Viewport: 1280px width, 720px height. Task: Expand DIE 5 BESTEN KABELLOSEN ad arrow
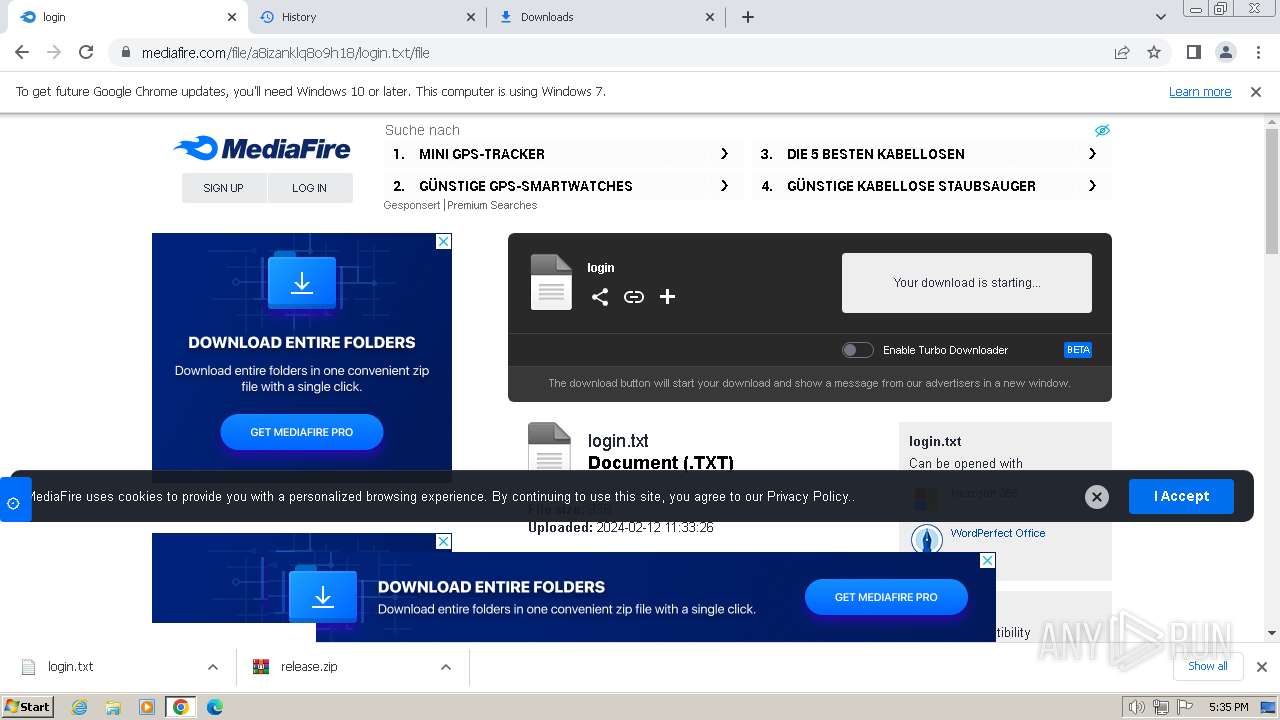[x=1092, y=154]
